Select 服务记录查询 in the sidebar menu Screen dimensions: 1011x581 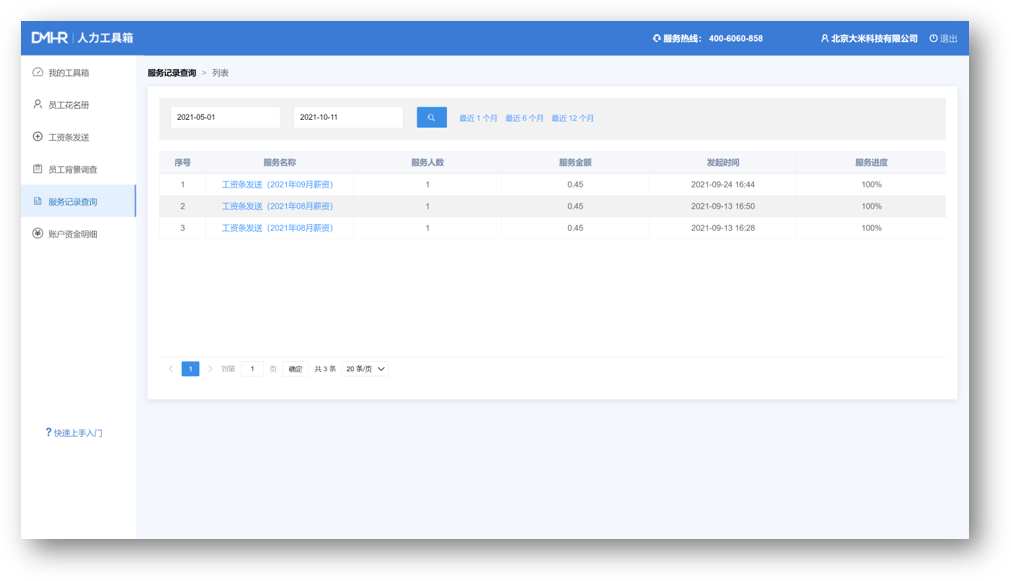pyautogui.click(x=73, y=202)
